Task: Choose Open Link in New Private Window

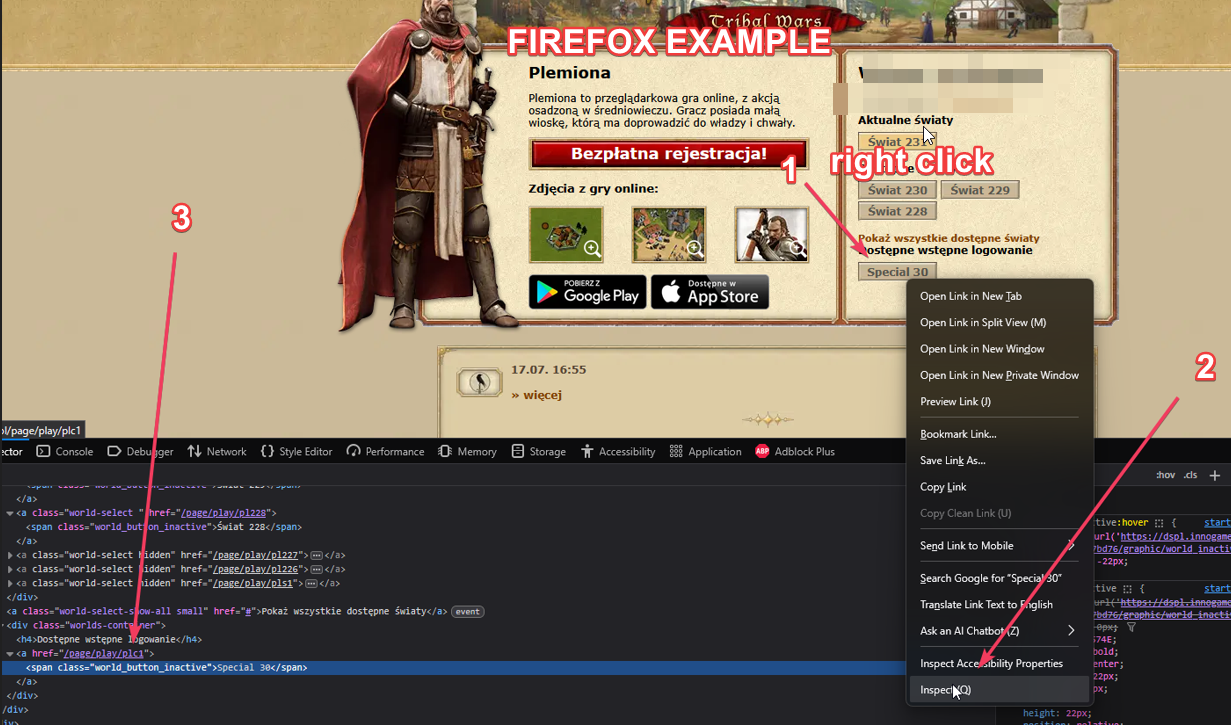Action: (x=1000, y=375)
